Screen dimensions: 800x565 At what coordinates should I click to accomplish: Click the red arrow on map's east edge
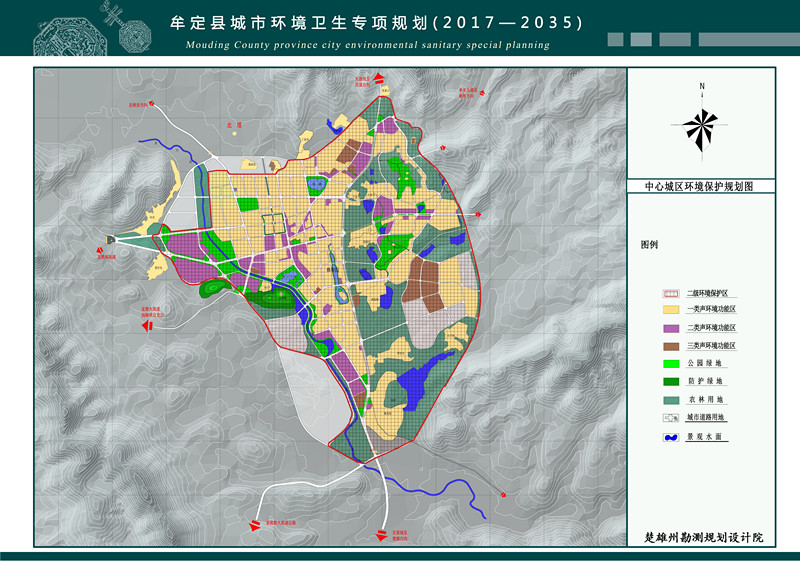pyautogui.click(x=481, y=214)
